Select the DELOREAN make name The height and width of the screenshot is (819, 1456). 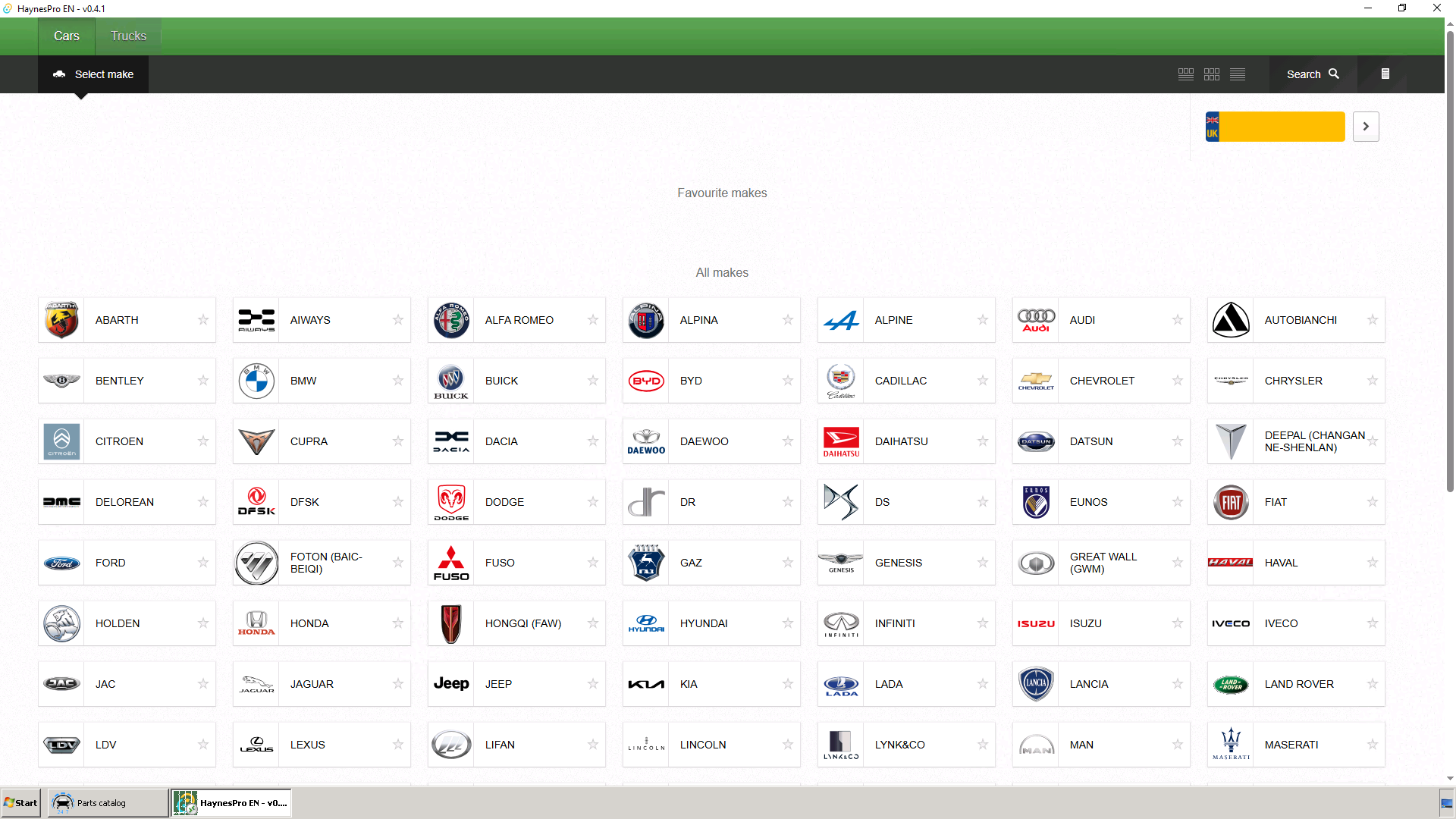124,502
